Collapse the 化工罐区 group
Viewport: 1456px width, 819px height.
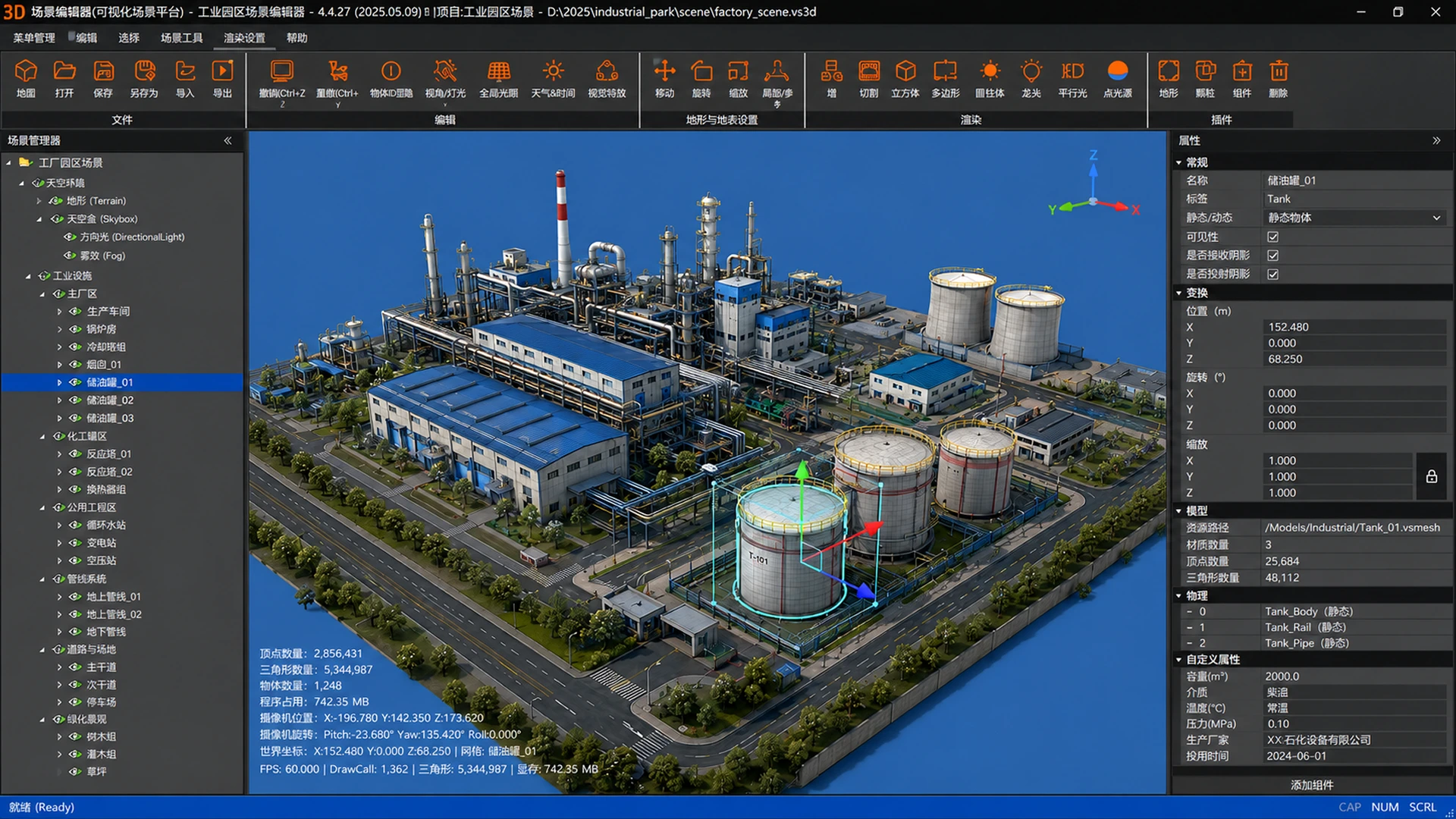coord(42,437)
